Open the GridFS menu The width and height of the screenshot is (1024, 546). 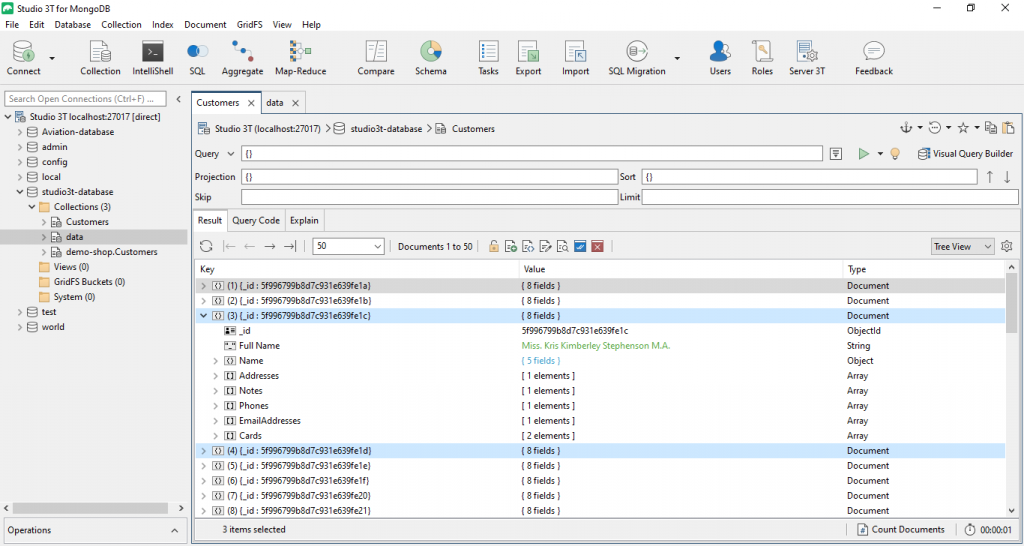click(x=249, y=25)
